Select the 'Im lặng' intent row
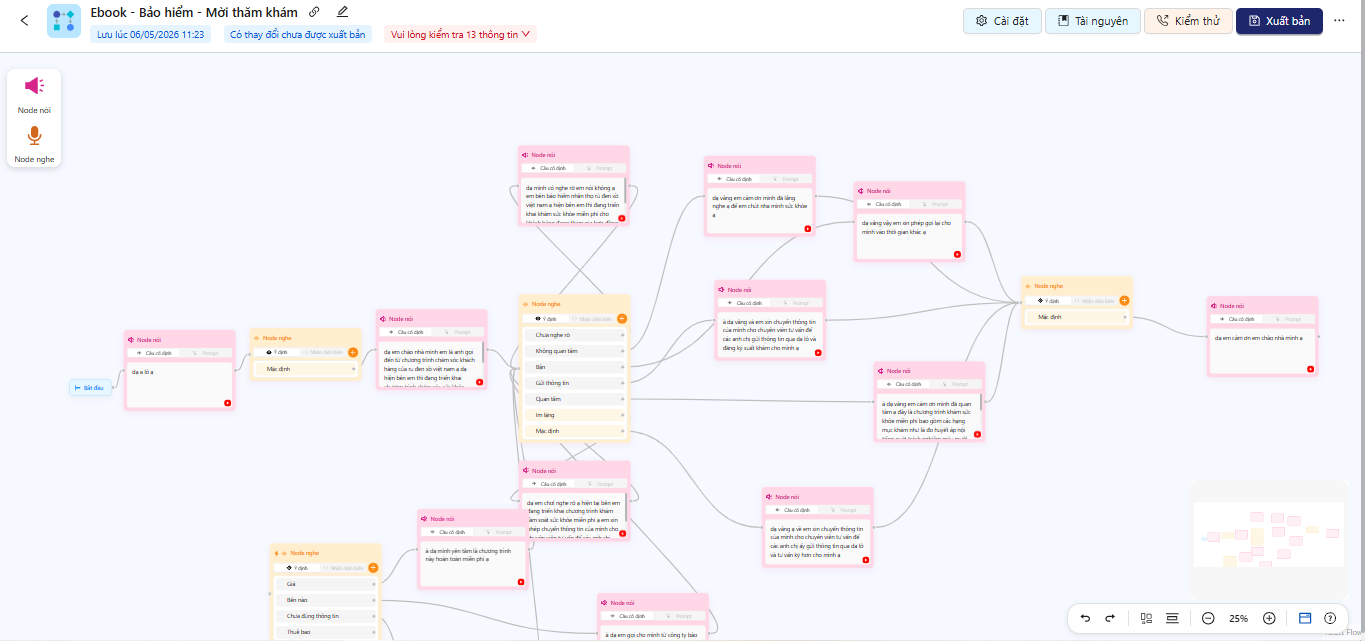The height and width of the screenshot is (641, 1365). click(x=575, y=415)
